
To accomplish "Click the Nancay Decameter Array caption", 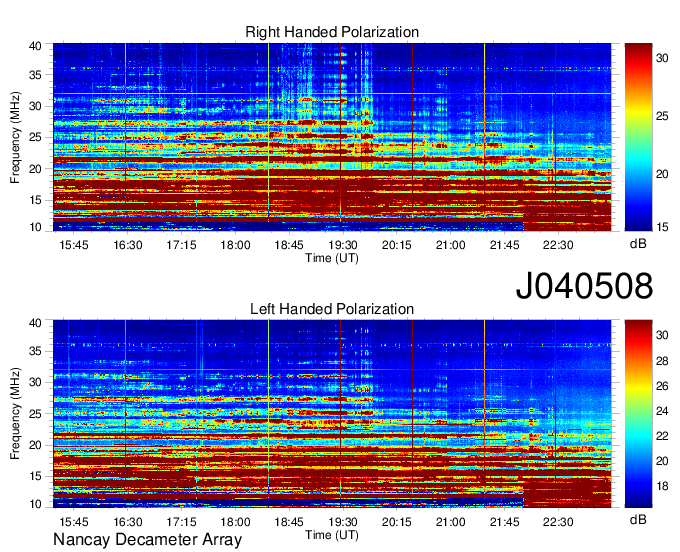I will pyautogui.click(x=147, y=540).
